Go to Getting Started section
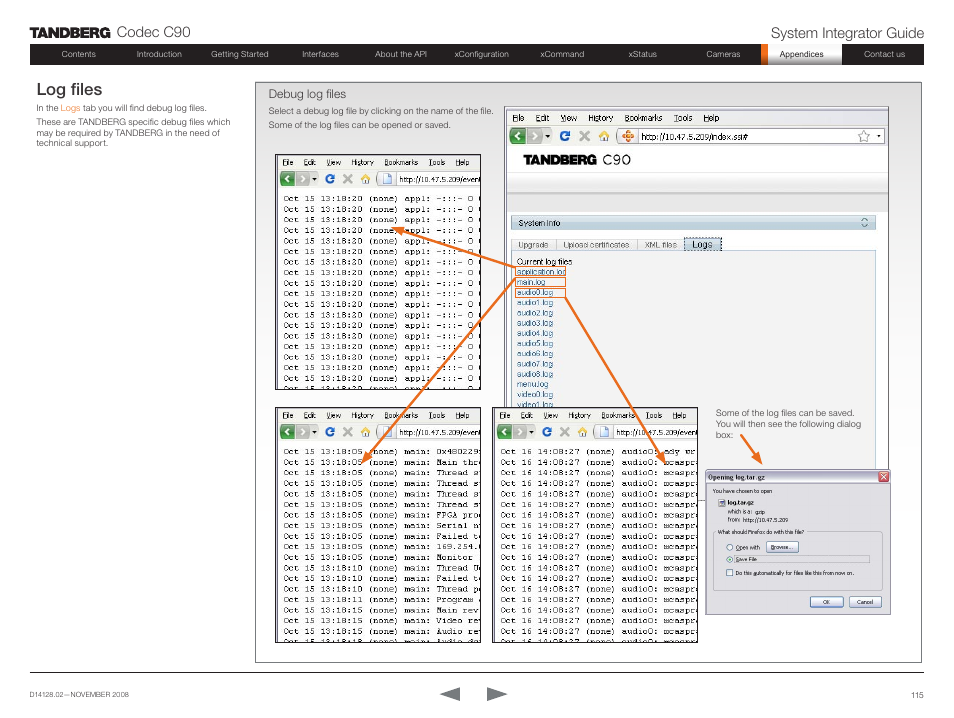The width and height of the screenshot is (954, 718). coord(240,54)
